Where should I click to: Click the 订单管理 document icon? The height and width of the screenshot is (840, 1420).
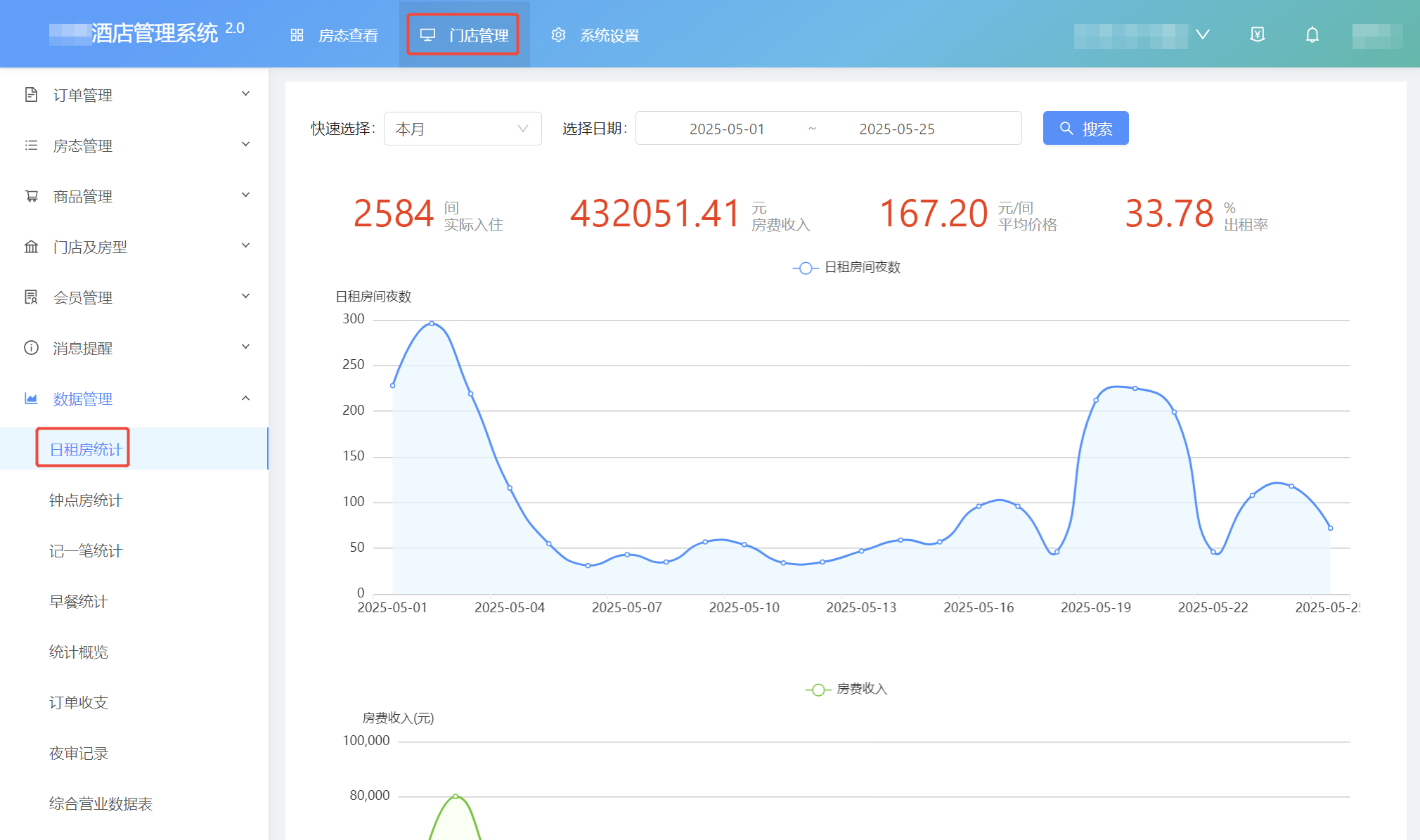pos(31,94)
